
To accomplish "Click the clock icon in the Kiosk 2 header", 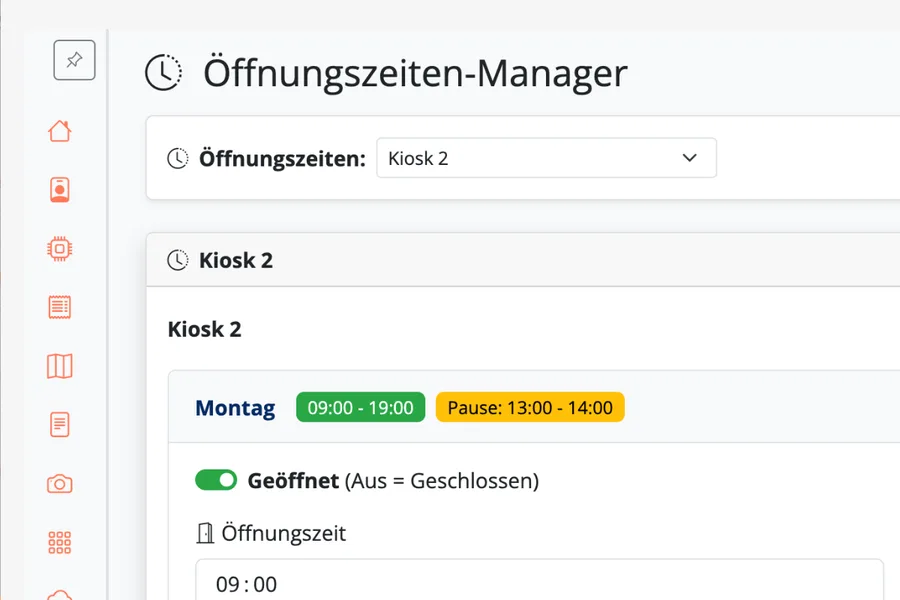I will coord(179,259).
